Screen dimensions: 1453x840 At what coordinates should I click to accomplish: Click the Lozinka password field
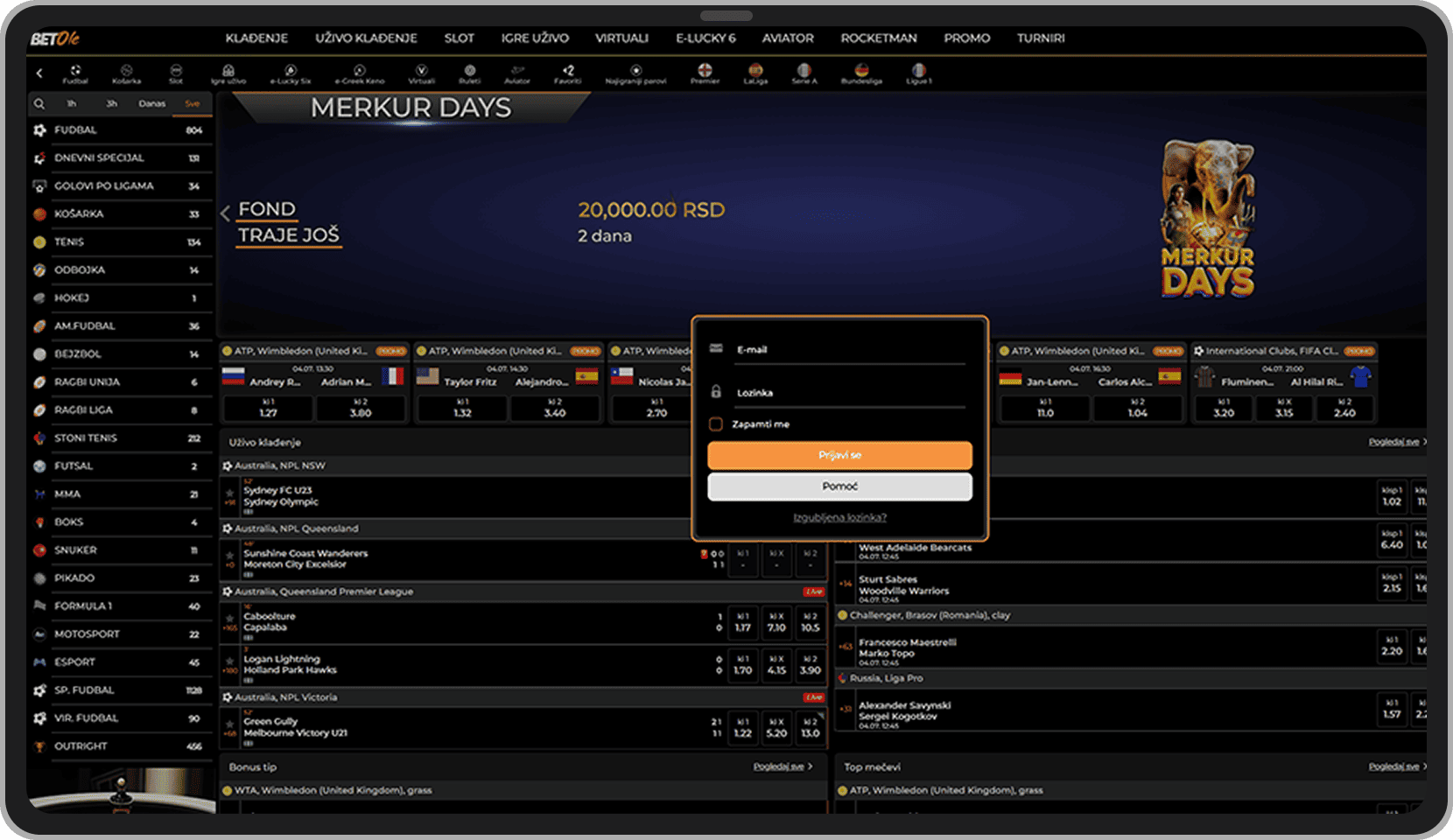850,394
